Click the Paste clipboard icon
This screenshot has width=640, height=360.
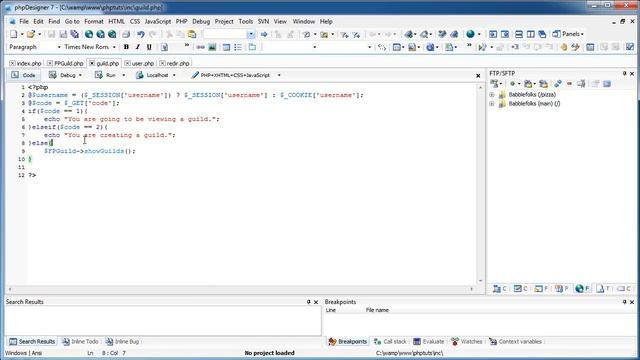[192, 34]
